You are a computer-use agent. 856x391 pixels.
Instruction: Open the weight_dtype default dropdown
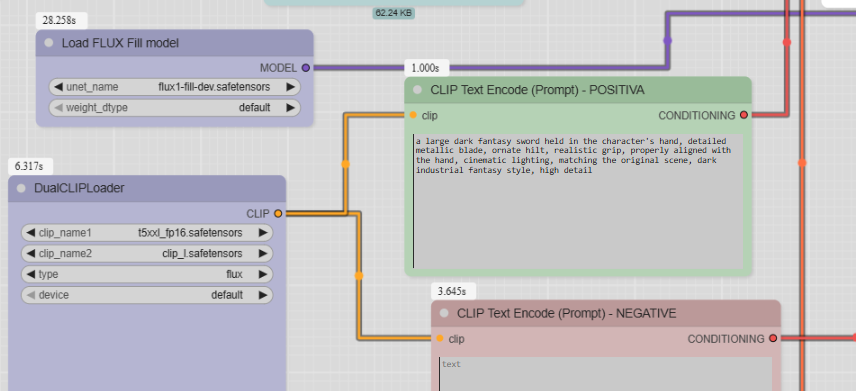175,108
